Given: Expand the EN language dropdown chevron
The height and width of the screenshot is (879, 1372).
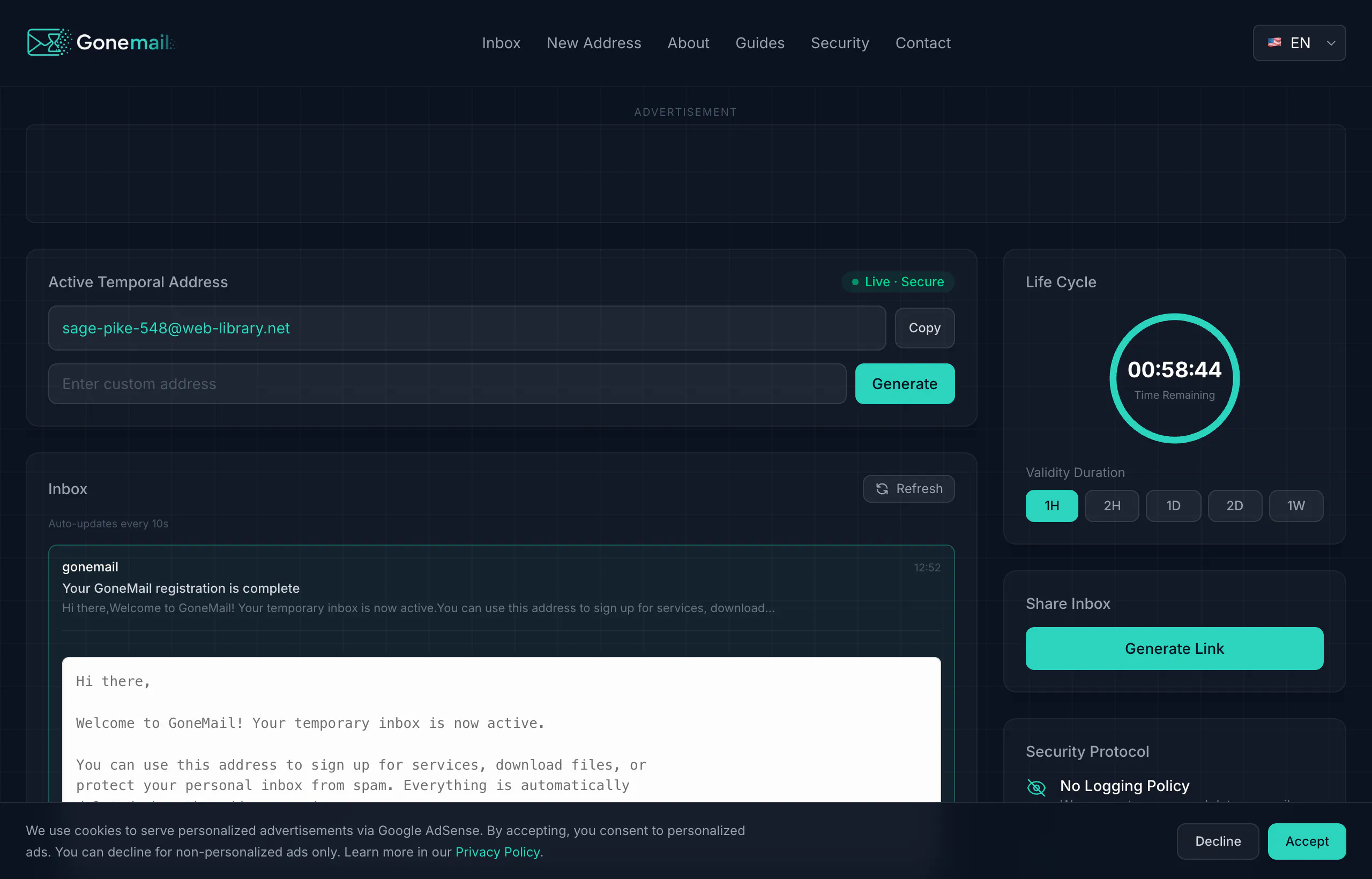Looking at the screenshot, I should pos(1331,43).
